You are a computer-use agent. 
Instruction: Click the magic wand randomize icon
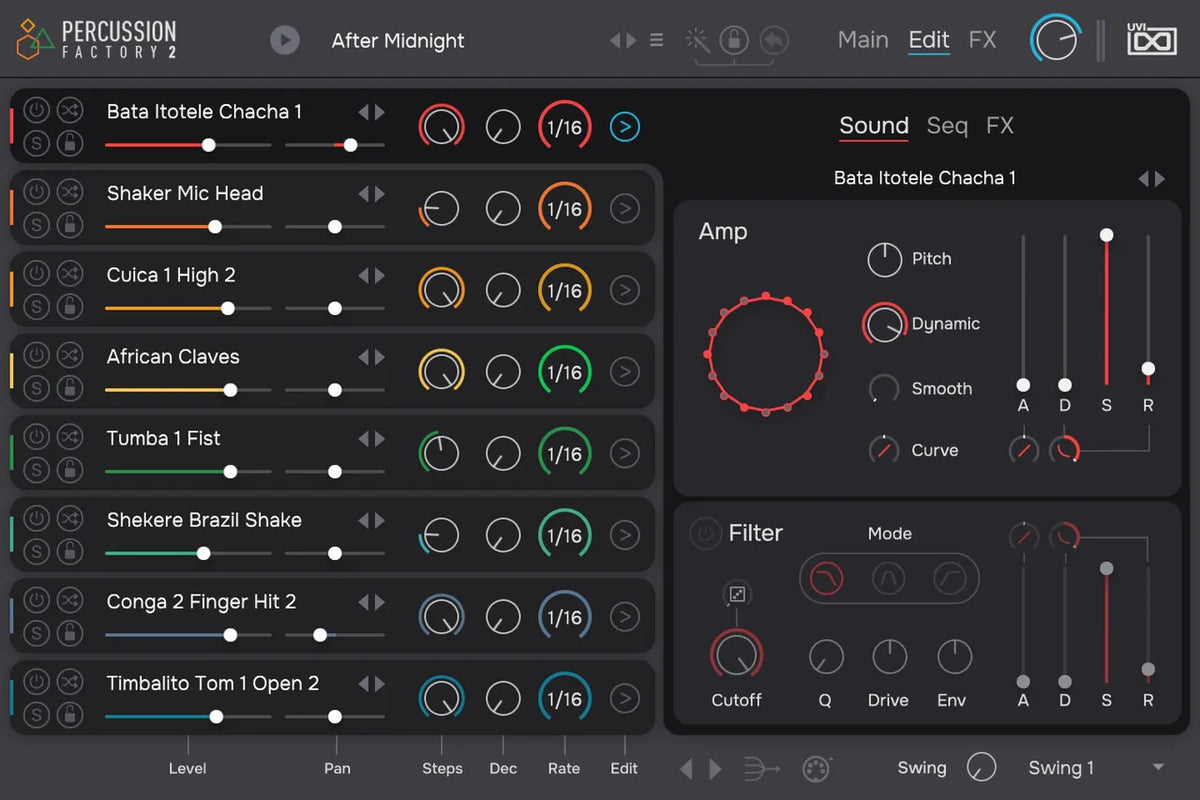pyautogui.click(x=697, y=40)
